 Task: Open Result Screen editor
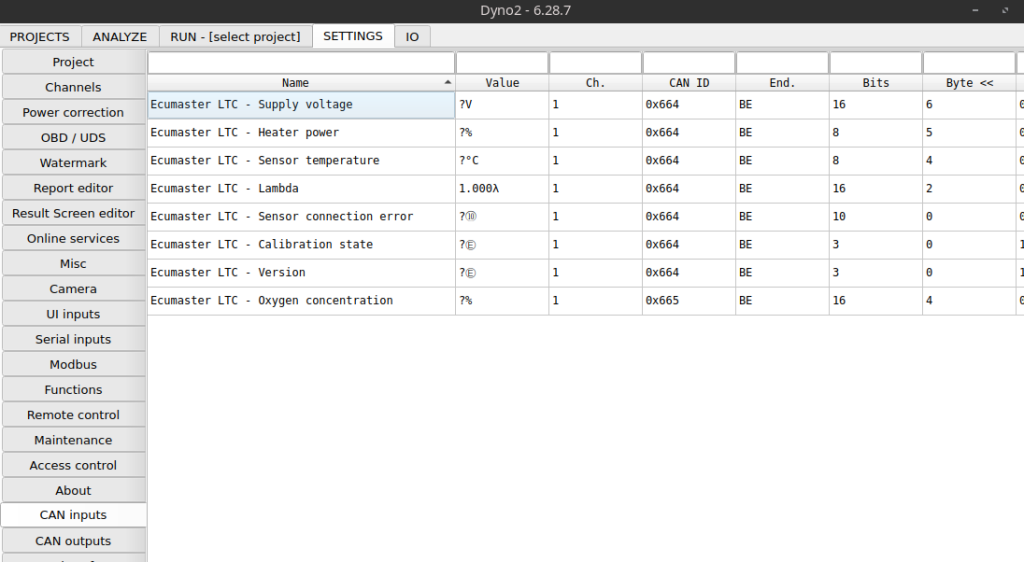(73, 213)
